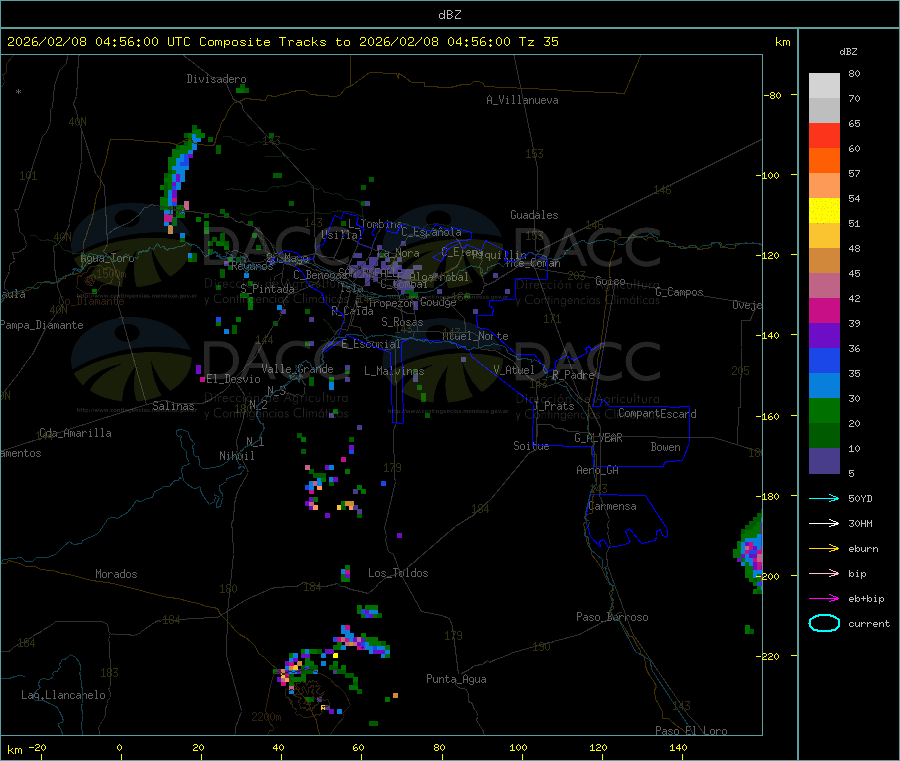Click the 100 km tick on bottom axis
900x761 pixels.
click(518, 747)
